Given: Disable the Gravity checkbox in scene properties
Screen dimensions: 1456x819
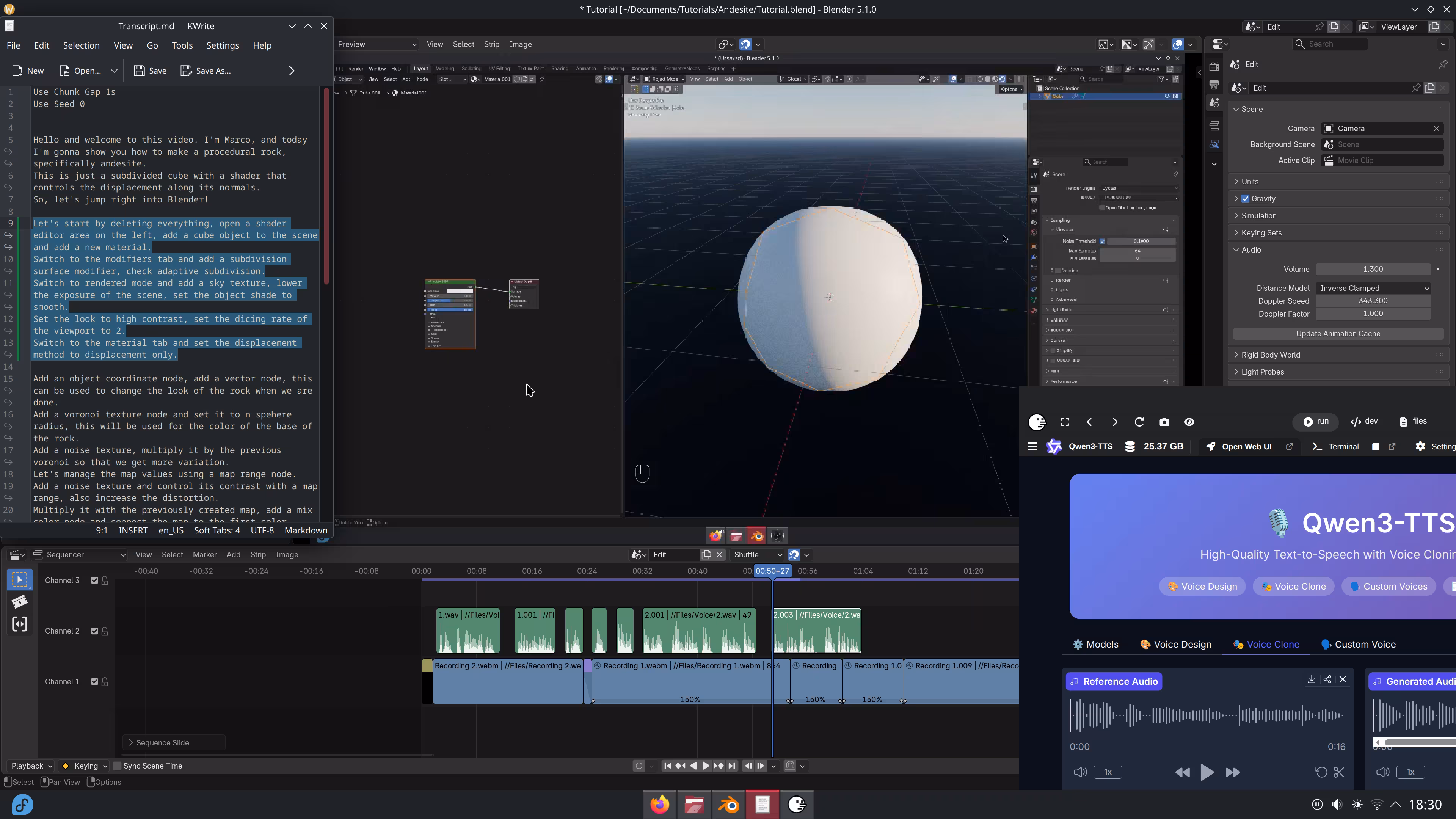Looking at the screenshot, I should point(1245,199).
